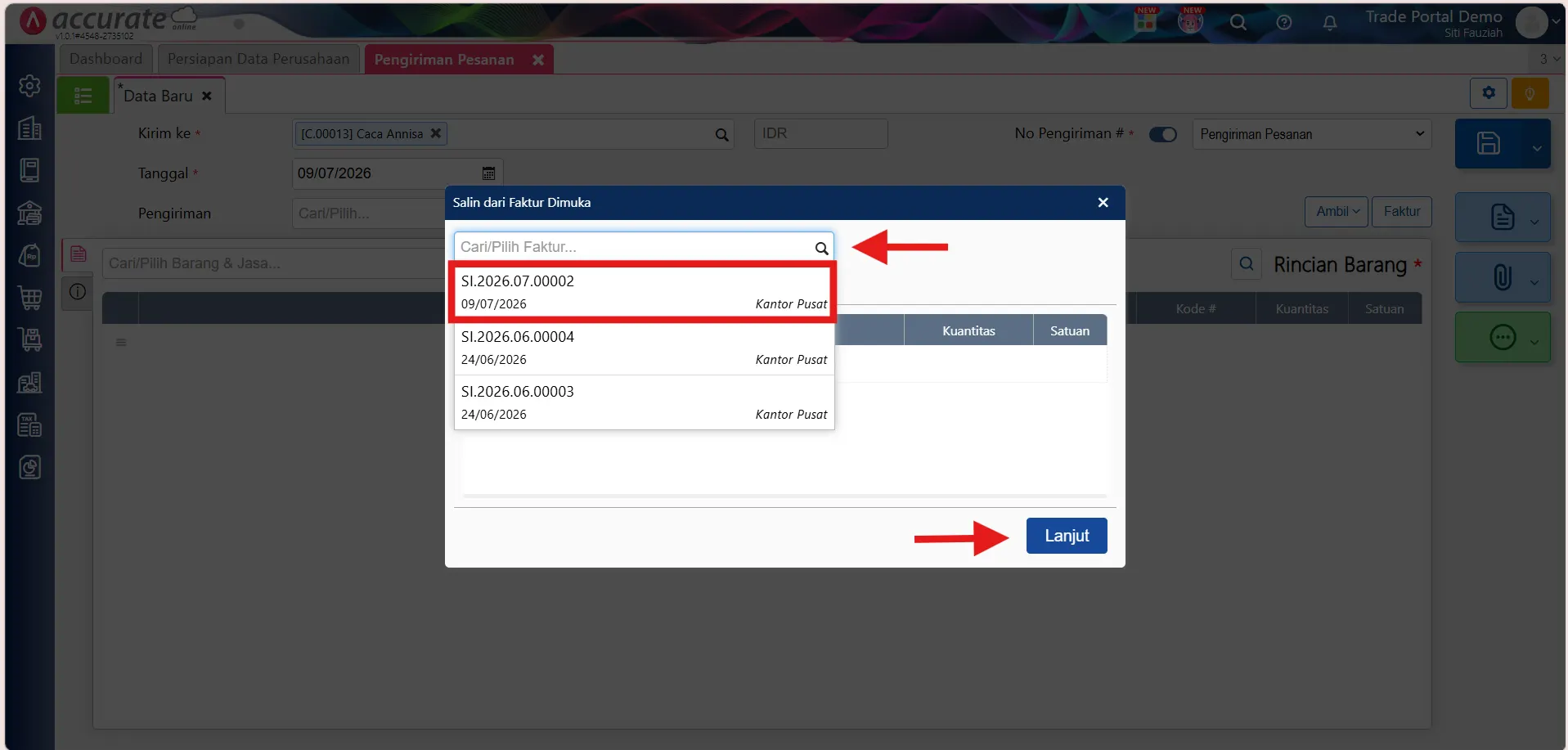Click the blue Save disk icon
The width and height of the screenshot is (1568, 750).
coord(1488,143)
